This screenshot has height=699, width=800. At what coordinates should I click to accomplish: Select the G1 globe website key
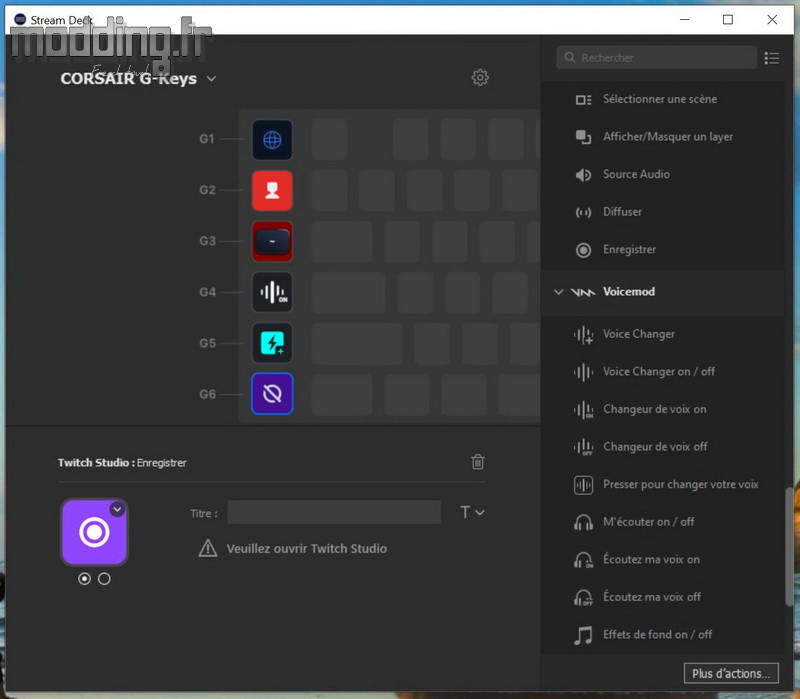(272, 139)
